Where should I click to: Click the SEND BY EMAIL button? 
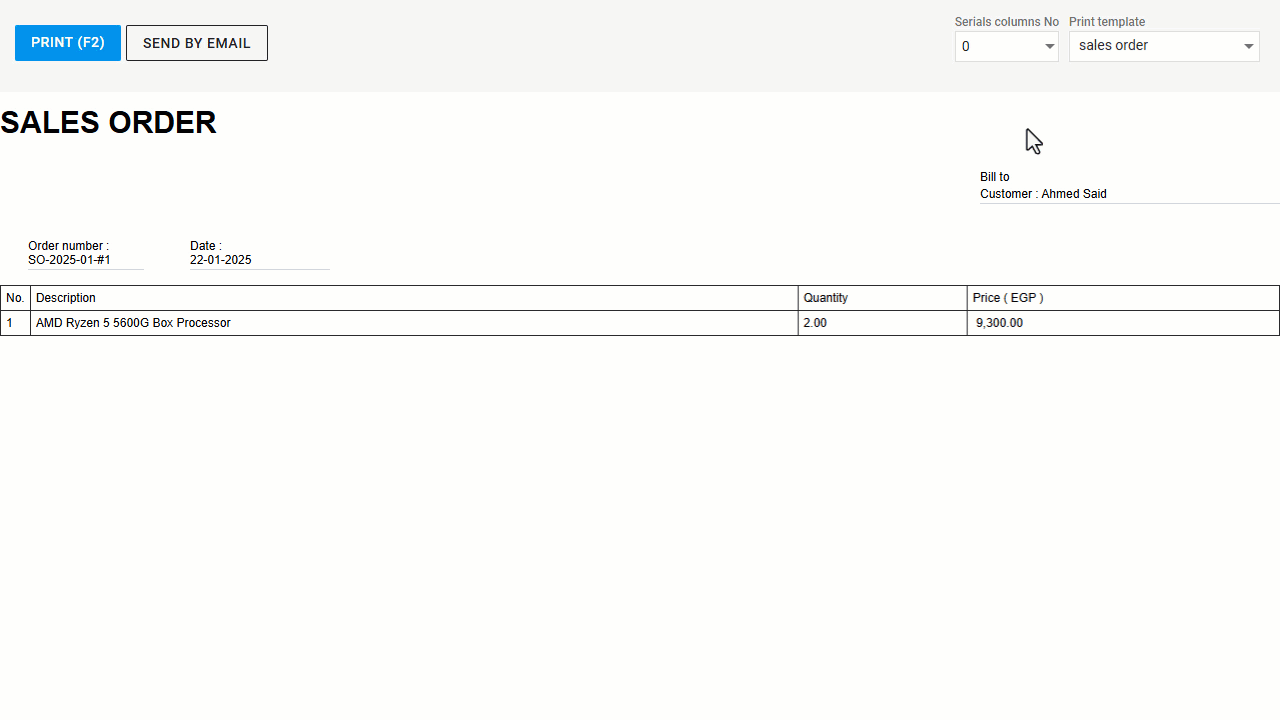coord(197,43)
